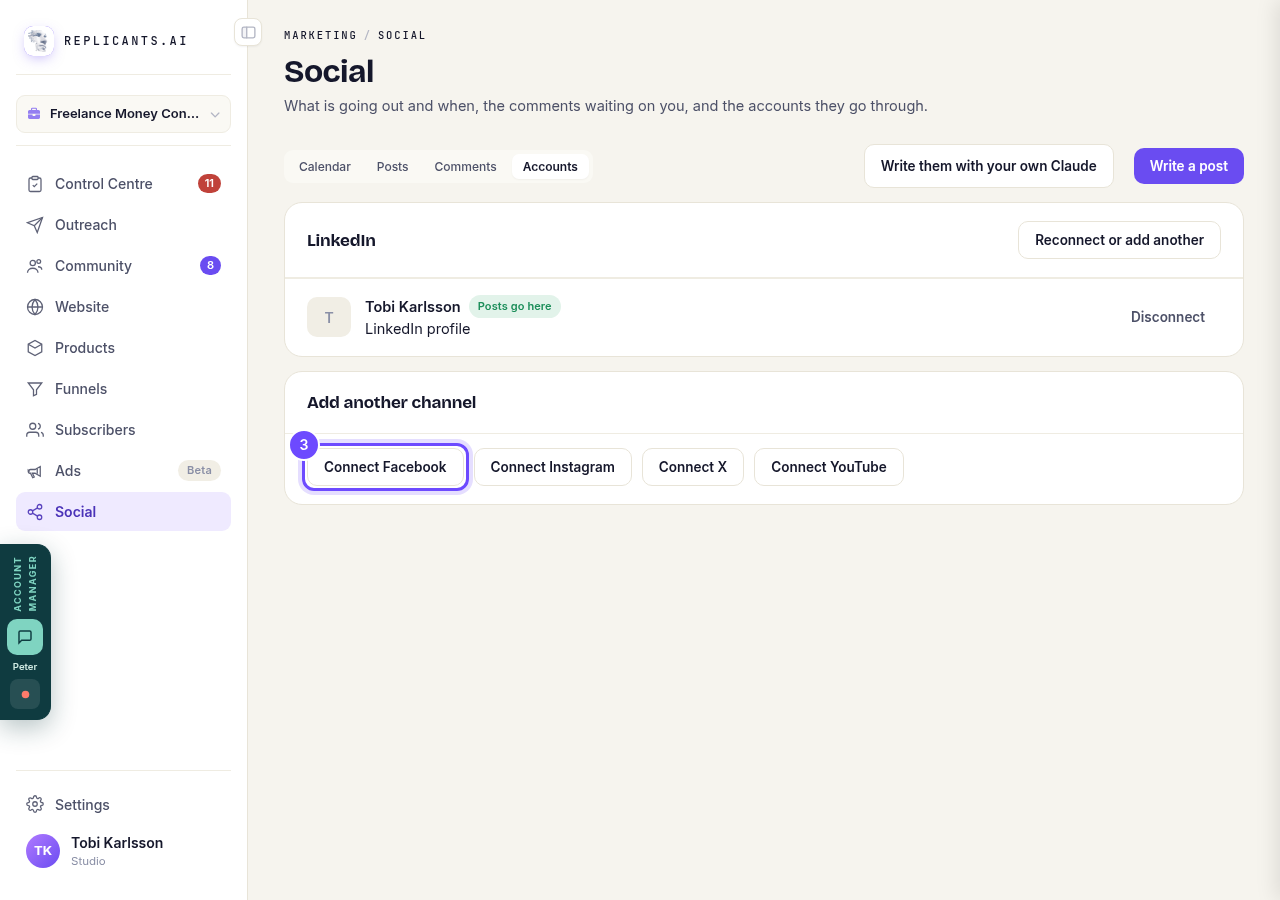Click the Website globe icon

point(35,307)
